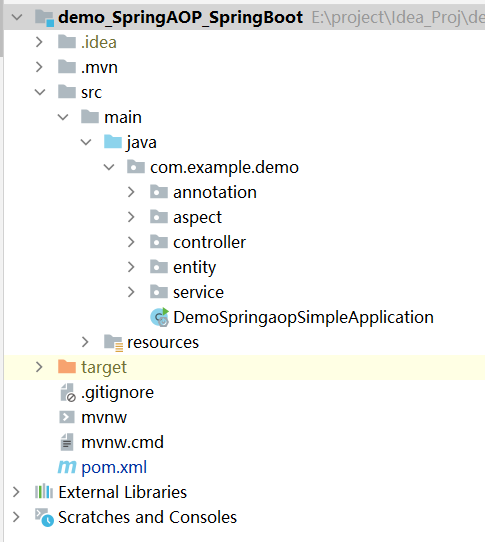485x542 pixels.
Task: Select the mvnw file name
Action: 104,418
